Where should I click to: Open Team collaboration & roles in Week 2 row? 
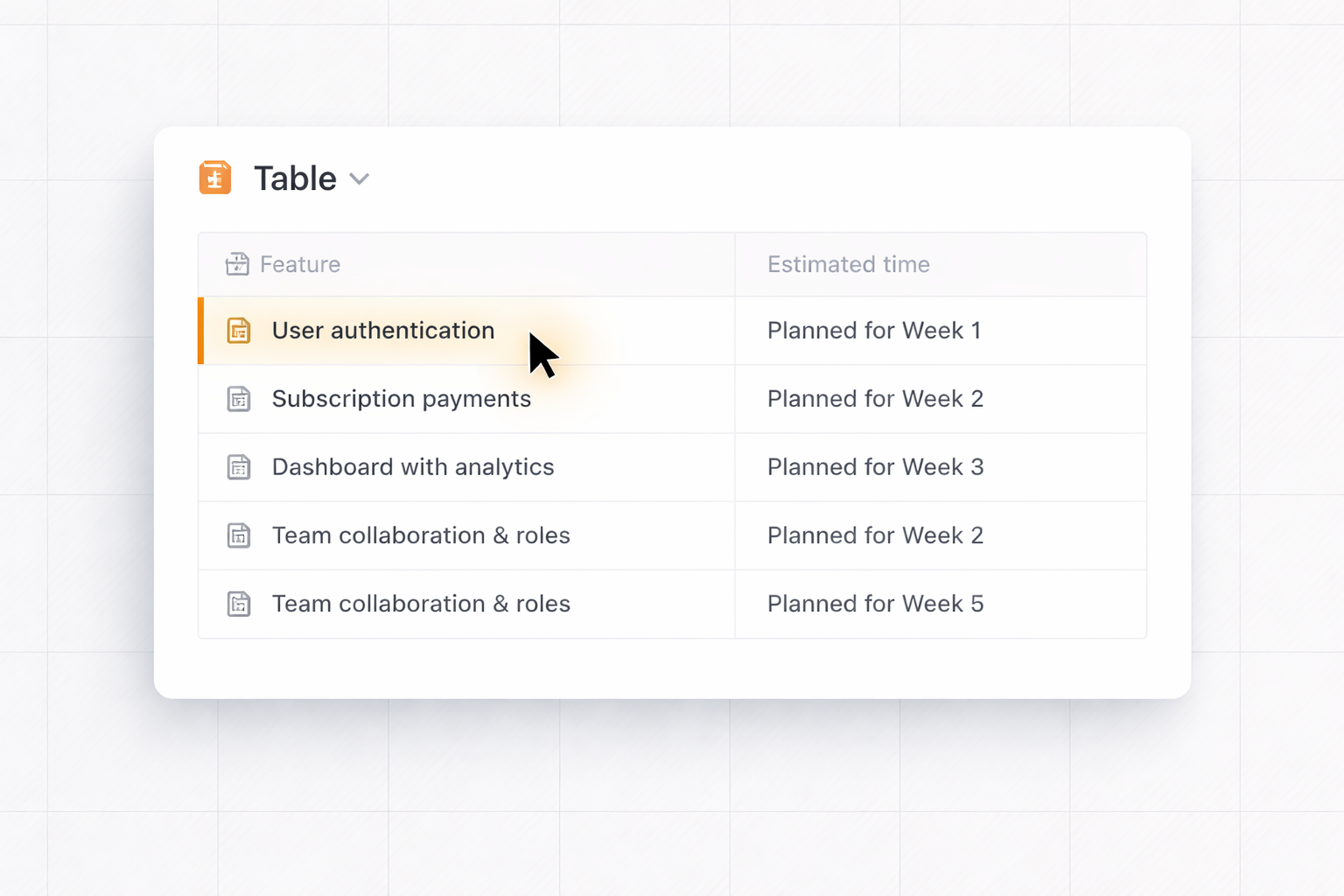[x=421, y=535]
